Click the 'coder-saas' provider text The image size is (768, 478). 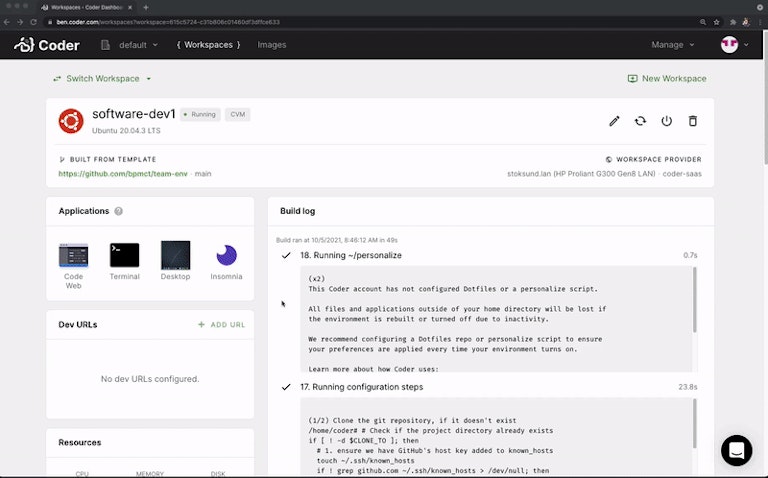pos(682,173)
